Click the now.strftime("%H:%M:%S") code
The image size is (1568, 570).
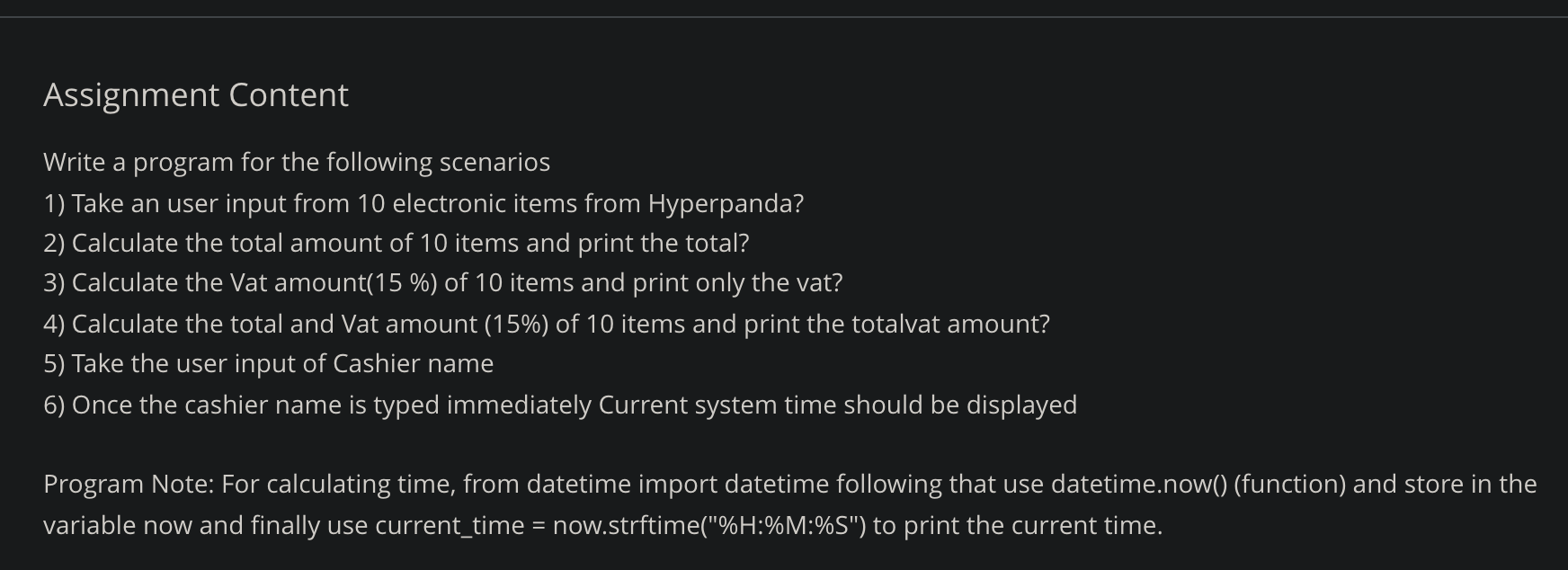click(709, 525)
